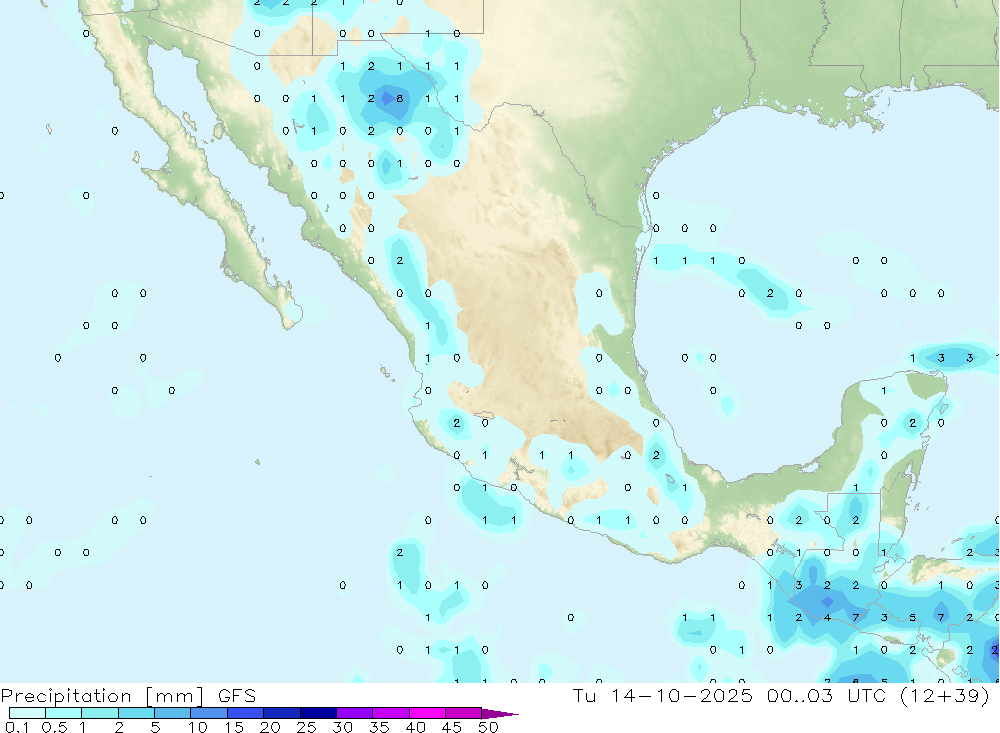Click the 15–20 mm legend color box
Viewport: 1000px width, 733px height.
246,713
